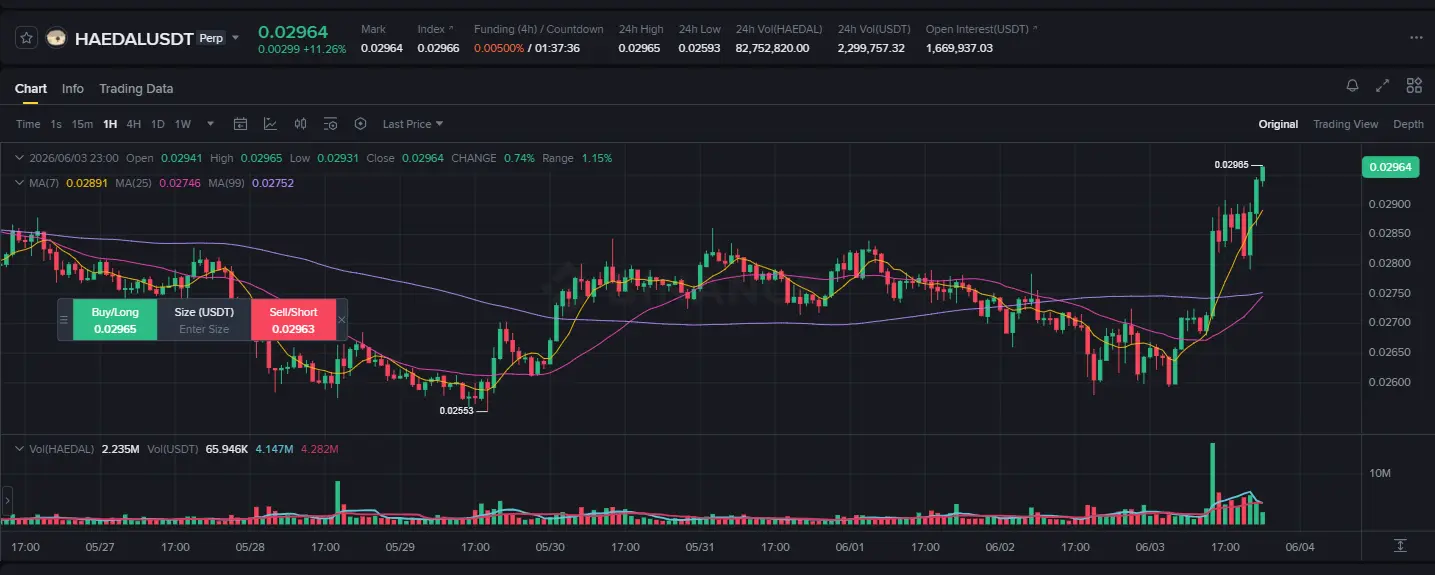Switch chart mode to Trading View
The image size is (1435, 575).
1345,124
